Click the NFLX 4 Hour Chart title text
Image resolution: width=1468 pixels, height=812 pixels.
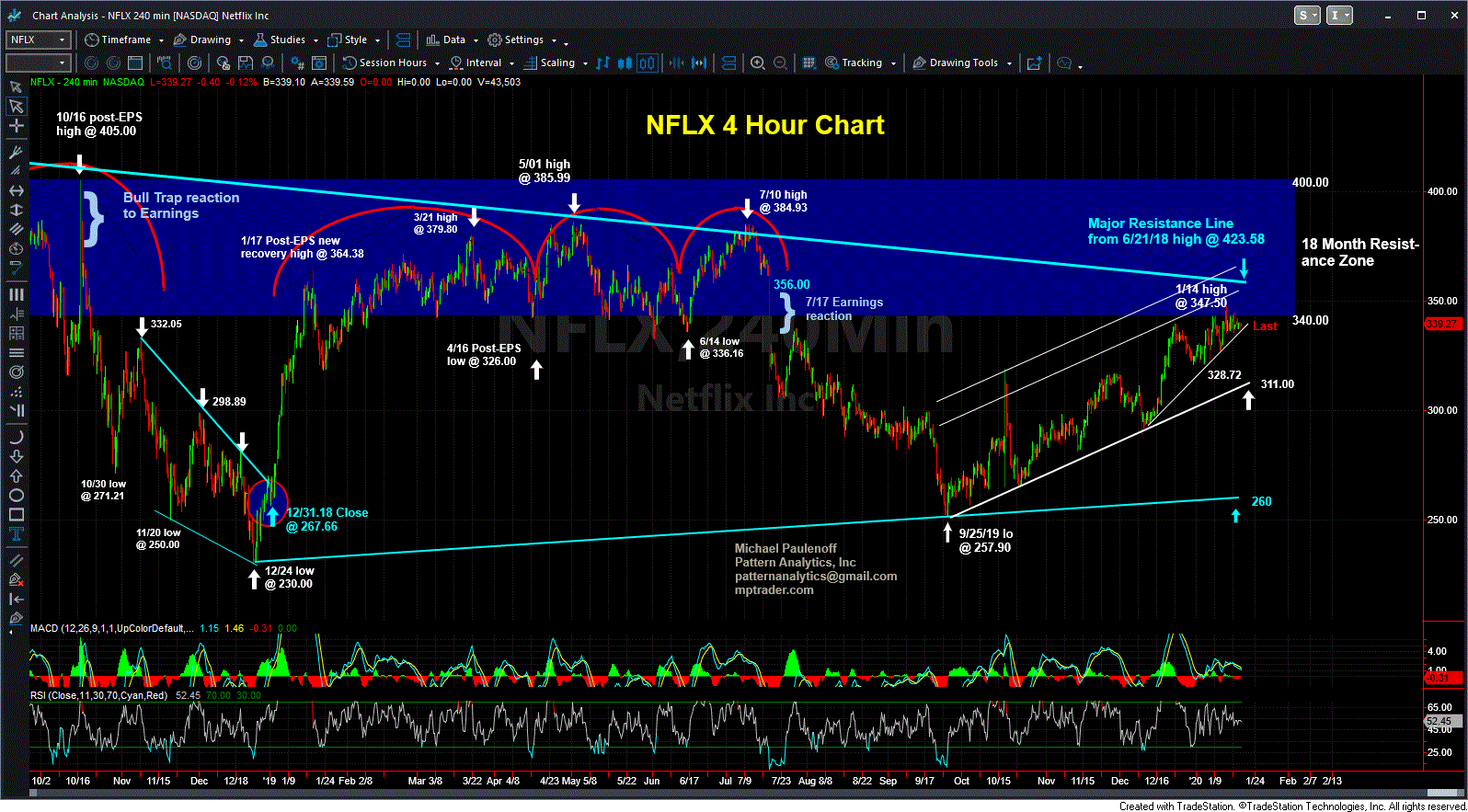pyautogui.click(x=765, y=125)
